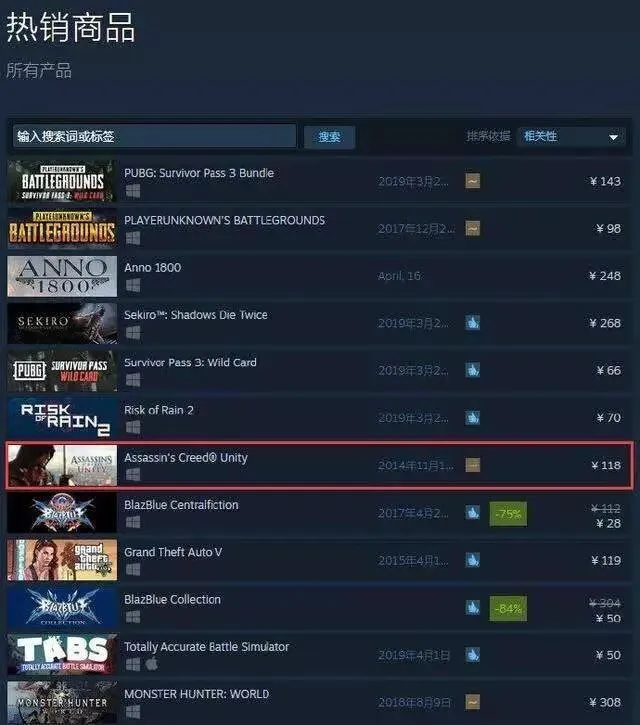Image resolution: width=640 pixels, height=725 pixels.
Task: Click the 搜索 search button
Action: click(329, 137)
